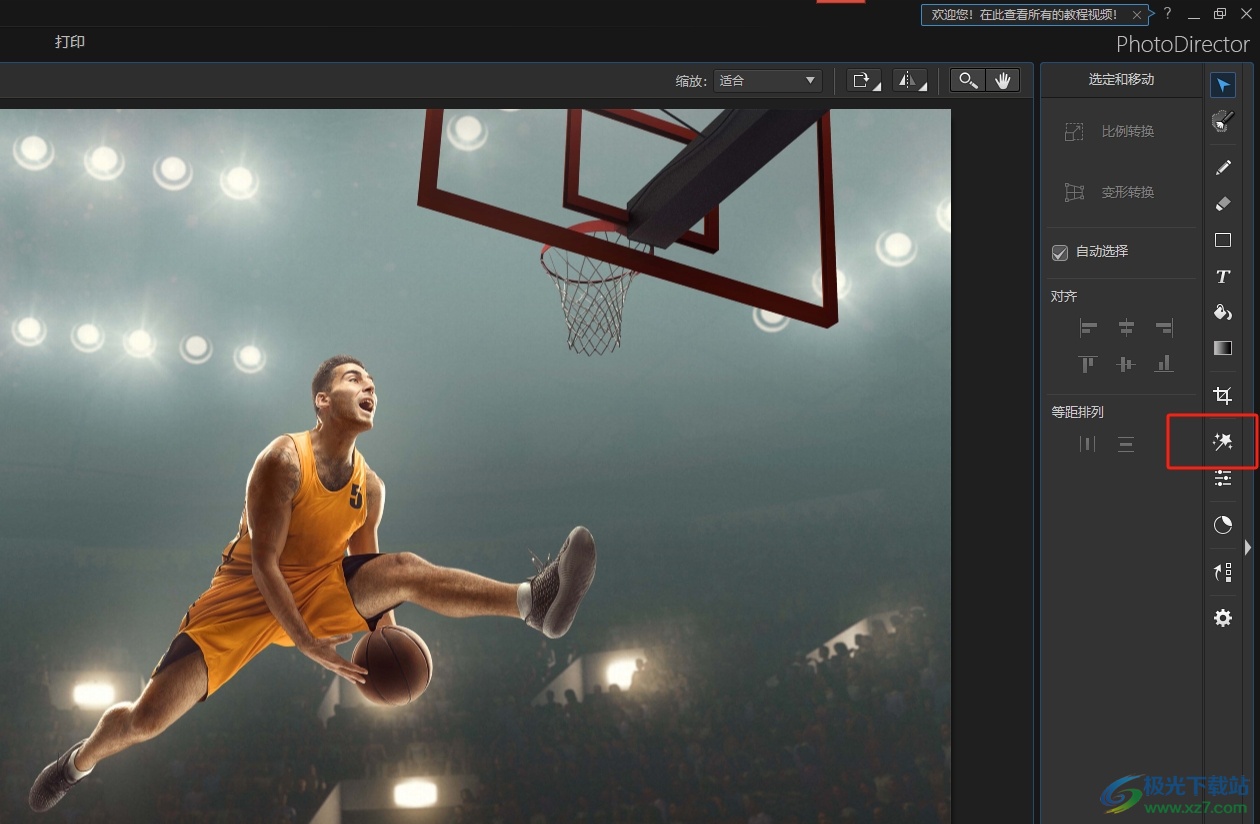Select the arrow Select and Move tool
Image resolution: width=1260 pixels, height=824 pixels.
click(1222, 85)
